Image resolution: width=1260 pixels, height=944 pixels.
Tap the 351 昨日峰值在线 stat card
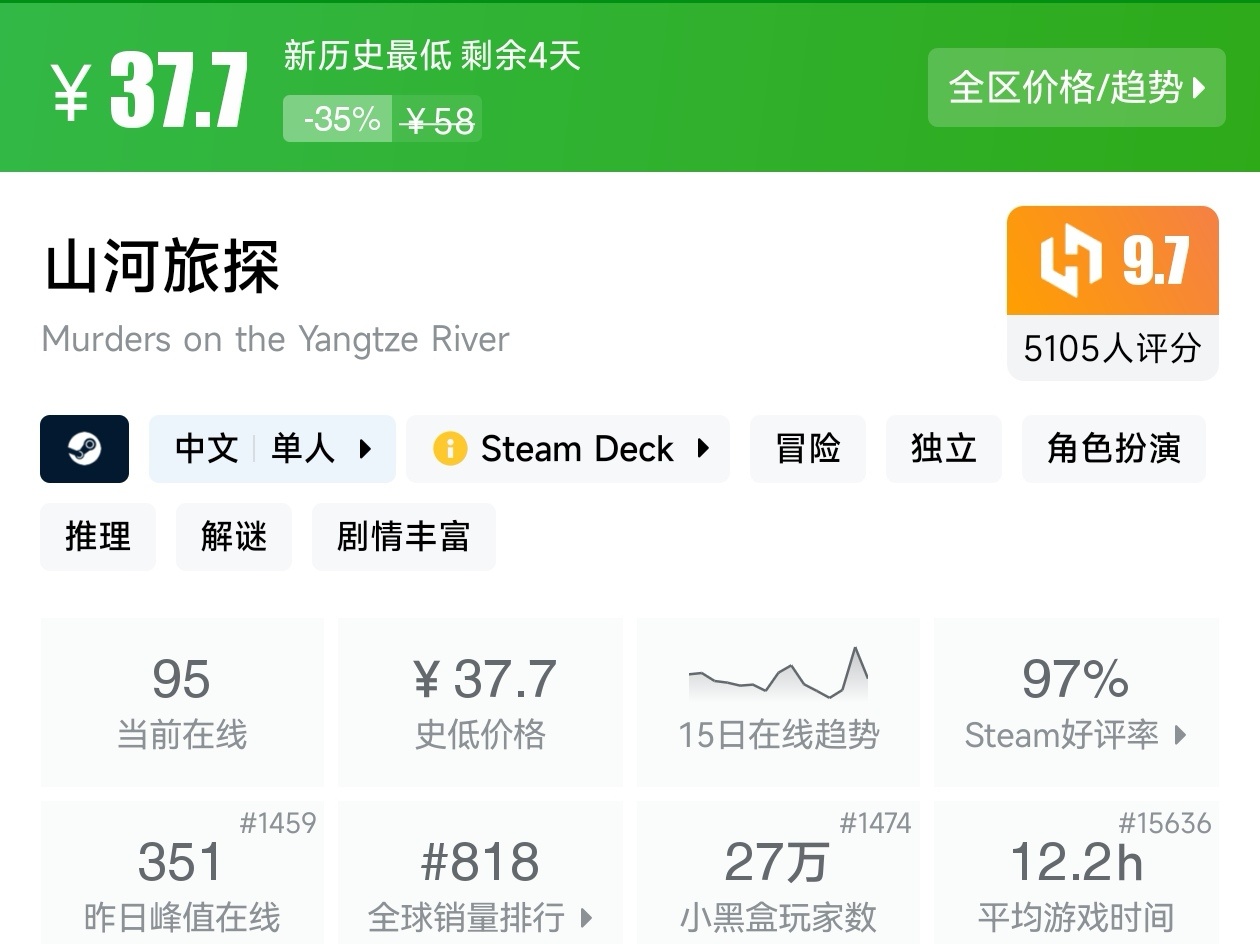182,872
